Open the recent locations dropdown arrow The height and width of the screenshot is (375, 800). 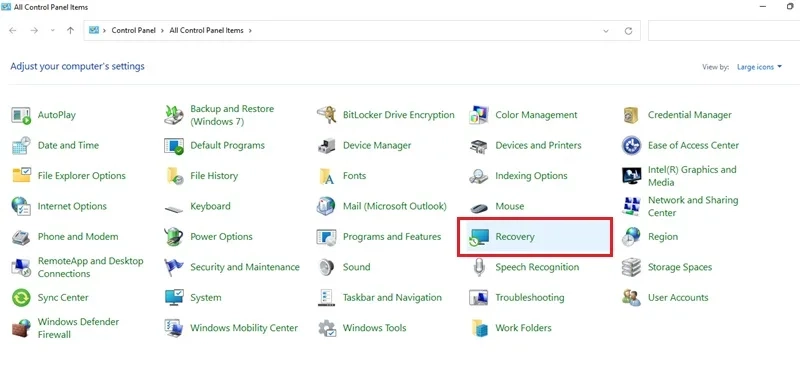tap(53, 31)
